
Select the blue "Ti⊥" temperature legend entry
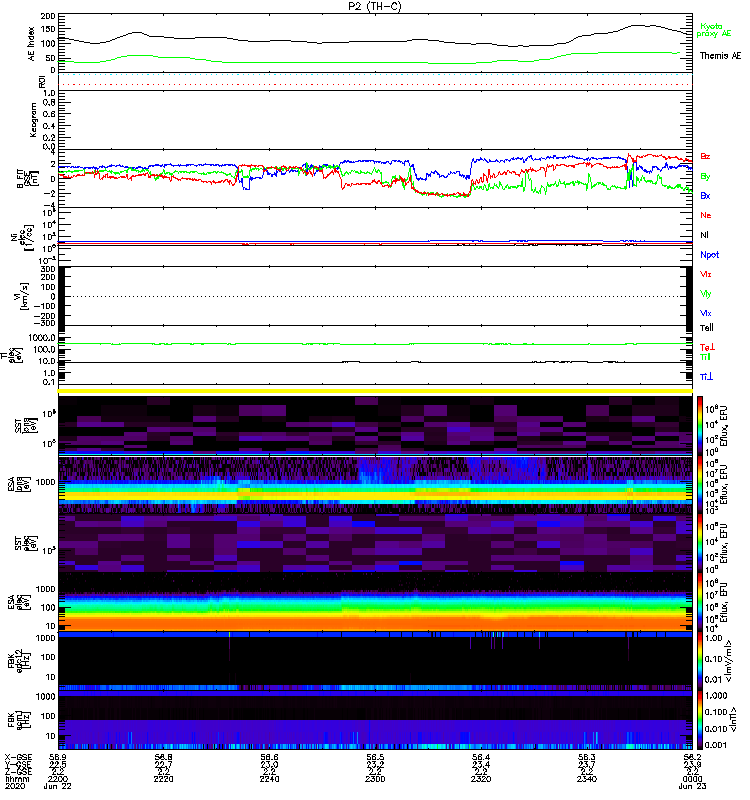pos(706,377)
